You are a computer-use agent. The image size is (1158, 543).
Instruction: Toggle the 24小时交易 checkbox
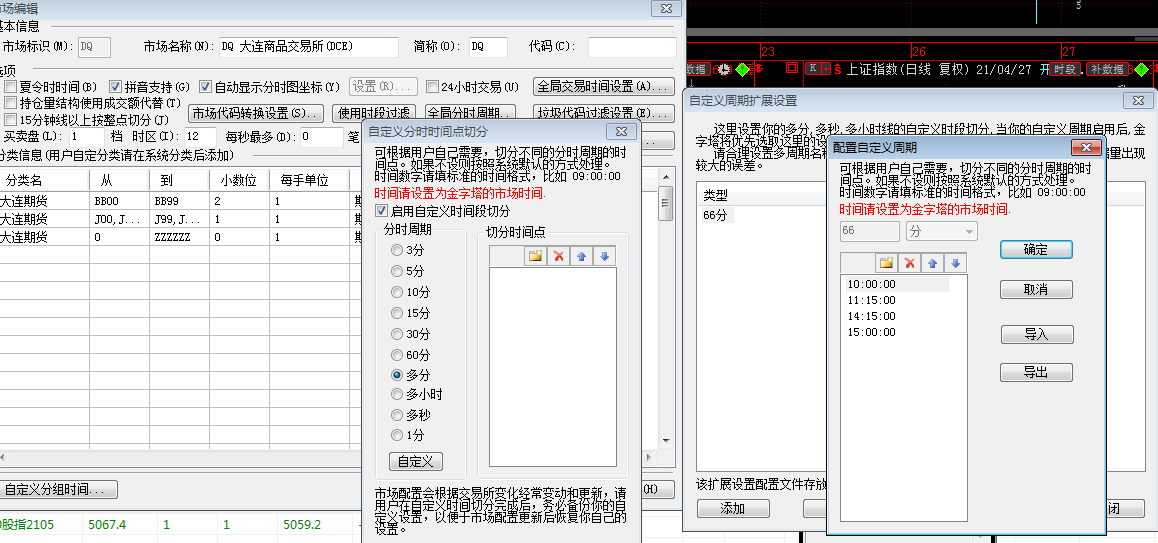click(434, 87)
